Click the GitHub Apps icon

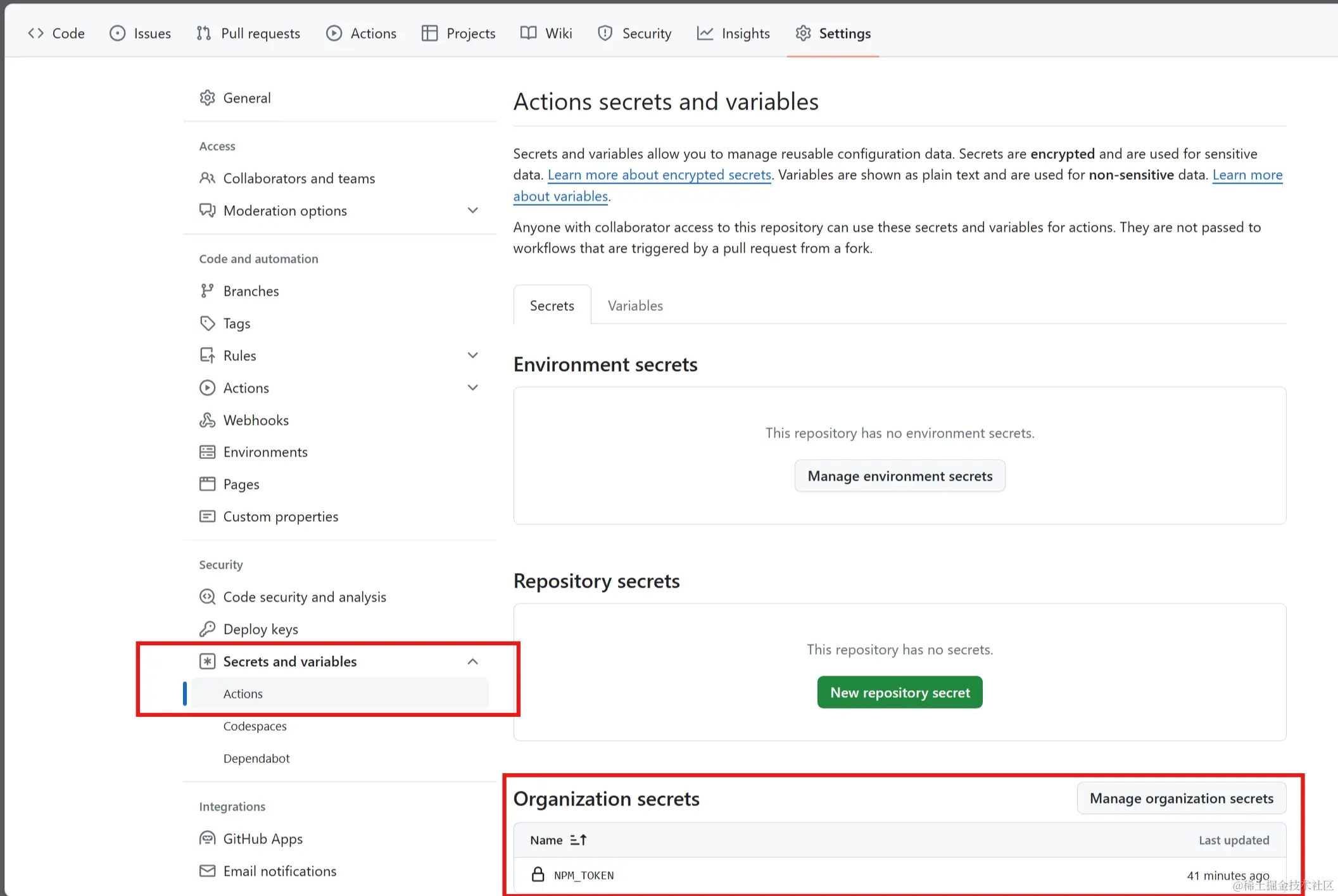(x=207, y=838)
